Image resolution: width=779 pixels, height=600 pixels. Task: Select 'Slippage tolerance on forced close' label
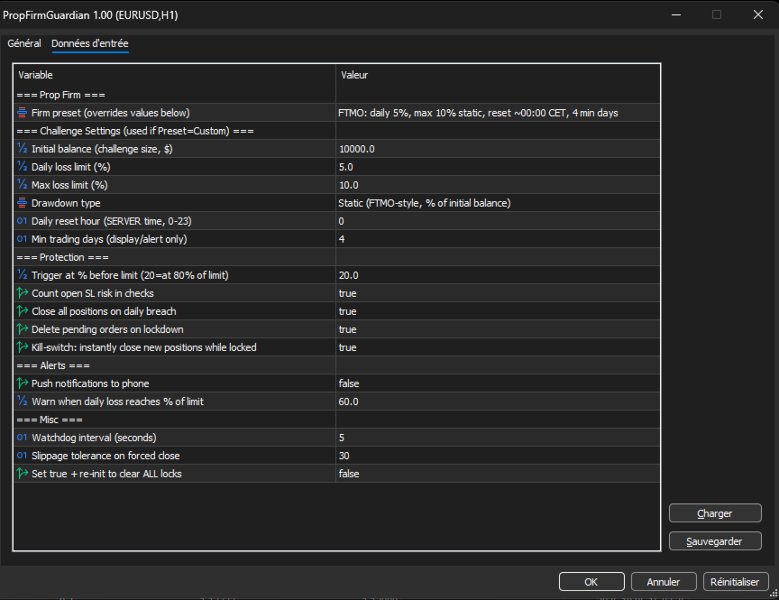coord(105,455)
